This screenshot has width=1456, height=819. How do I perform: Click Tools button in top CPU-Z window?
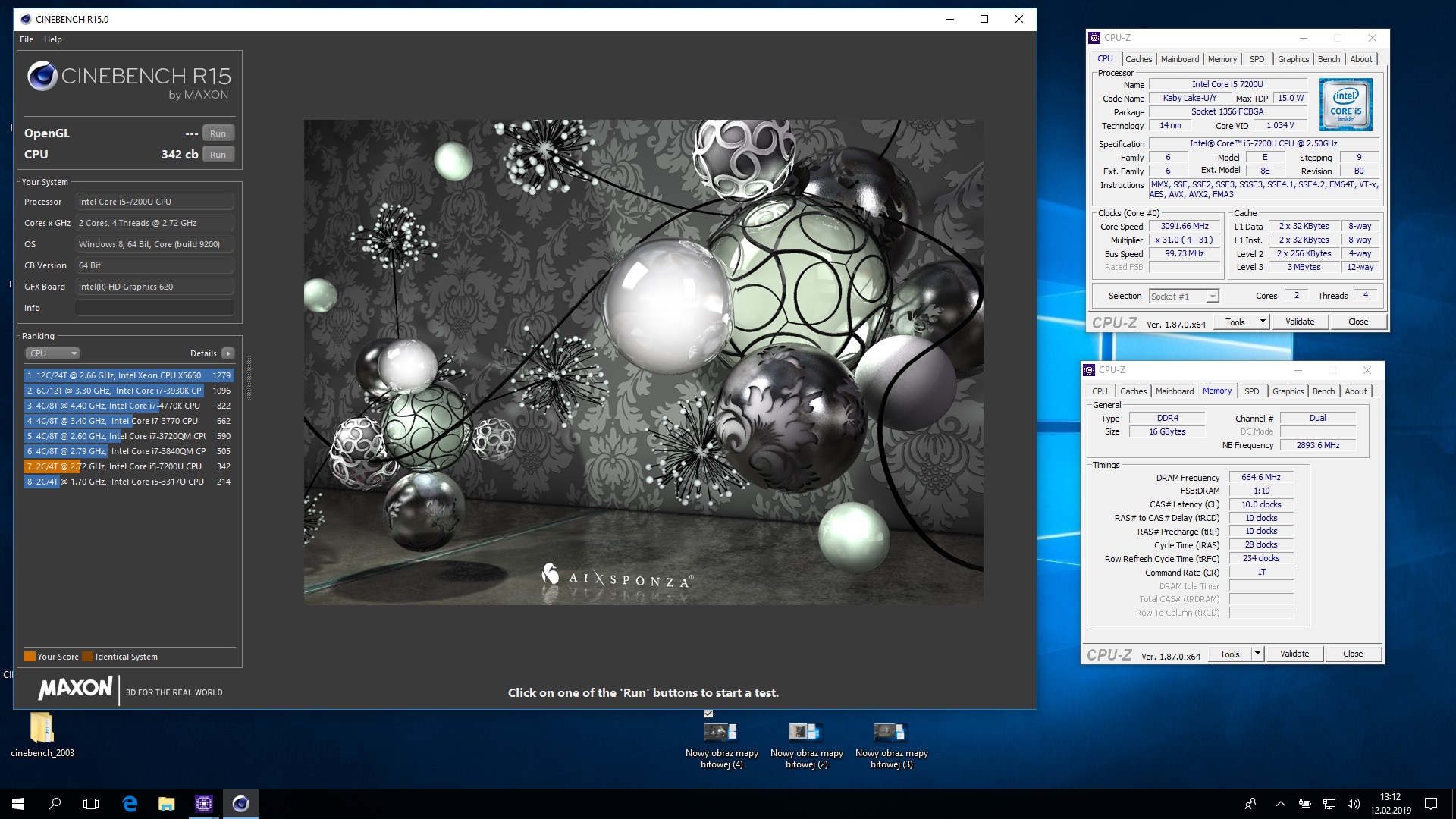pyautogui.click(x=1235, y=322)
